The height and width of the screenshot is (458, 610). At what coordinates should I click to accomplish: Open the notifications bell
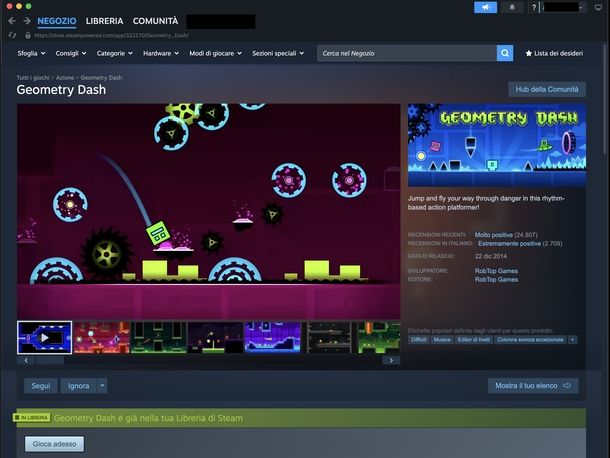(x=512, y=7)
